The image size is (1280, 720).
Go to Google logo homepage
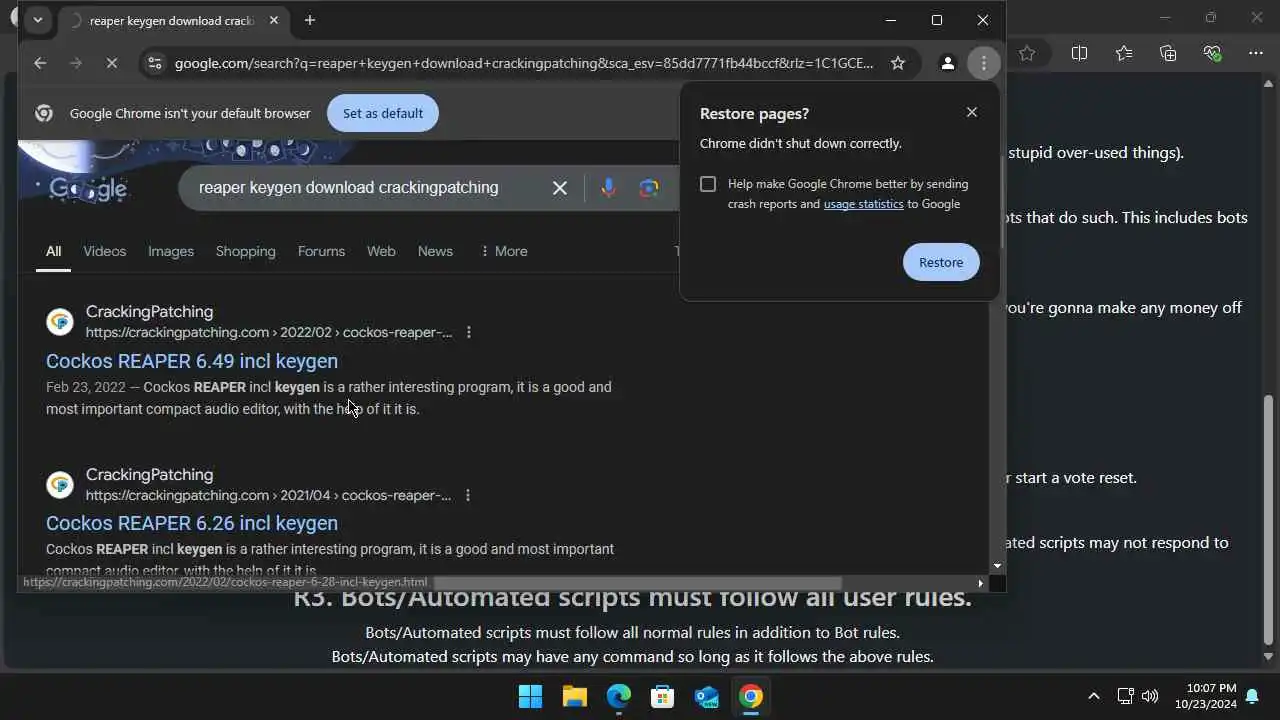click(88, 188)
